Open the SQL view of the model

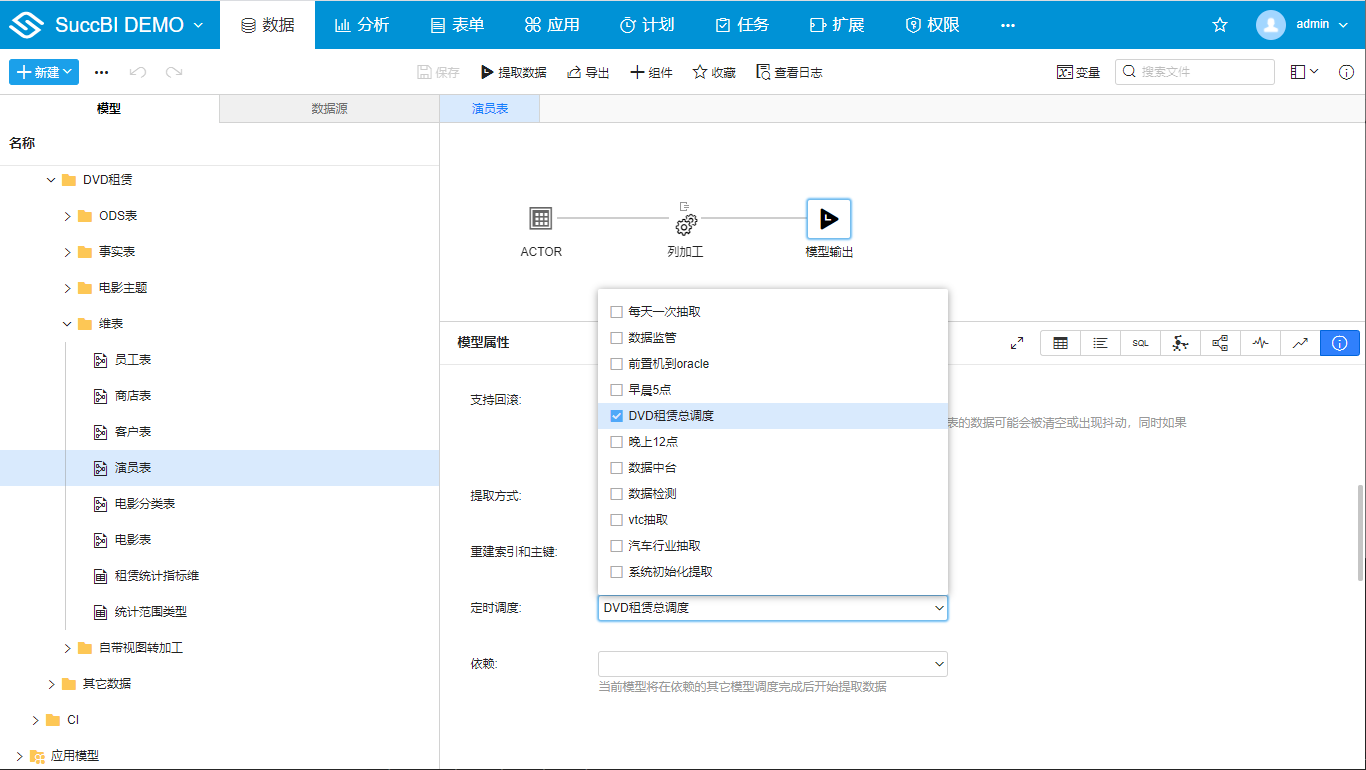(1140, 343)
